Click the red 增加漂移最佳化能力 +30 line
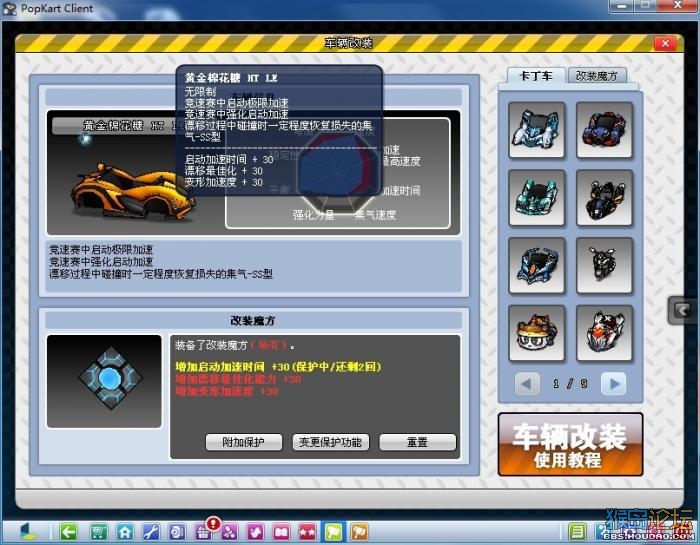Screen dimensions: 700x545 (238, 379)
